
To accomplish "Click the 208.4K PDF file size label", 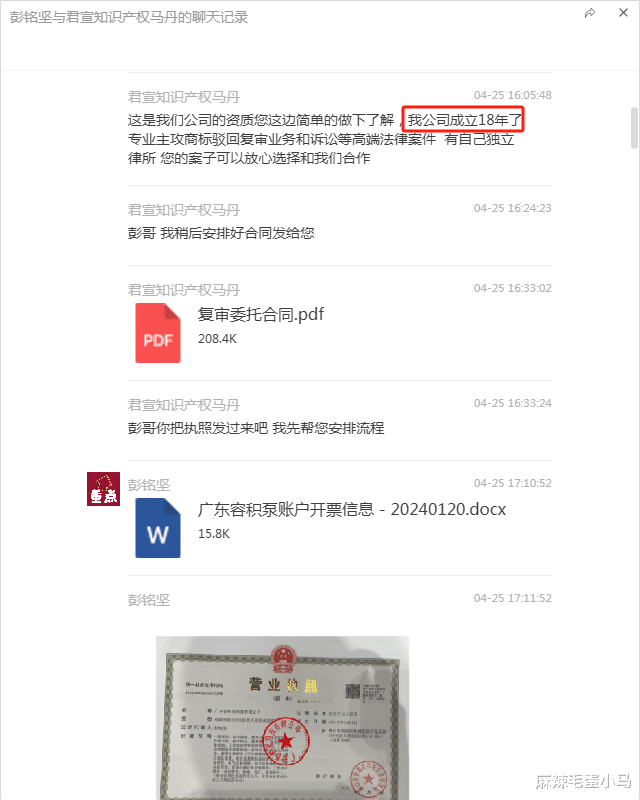I will [x=217, y=339].
